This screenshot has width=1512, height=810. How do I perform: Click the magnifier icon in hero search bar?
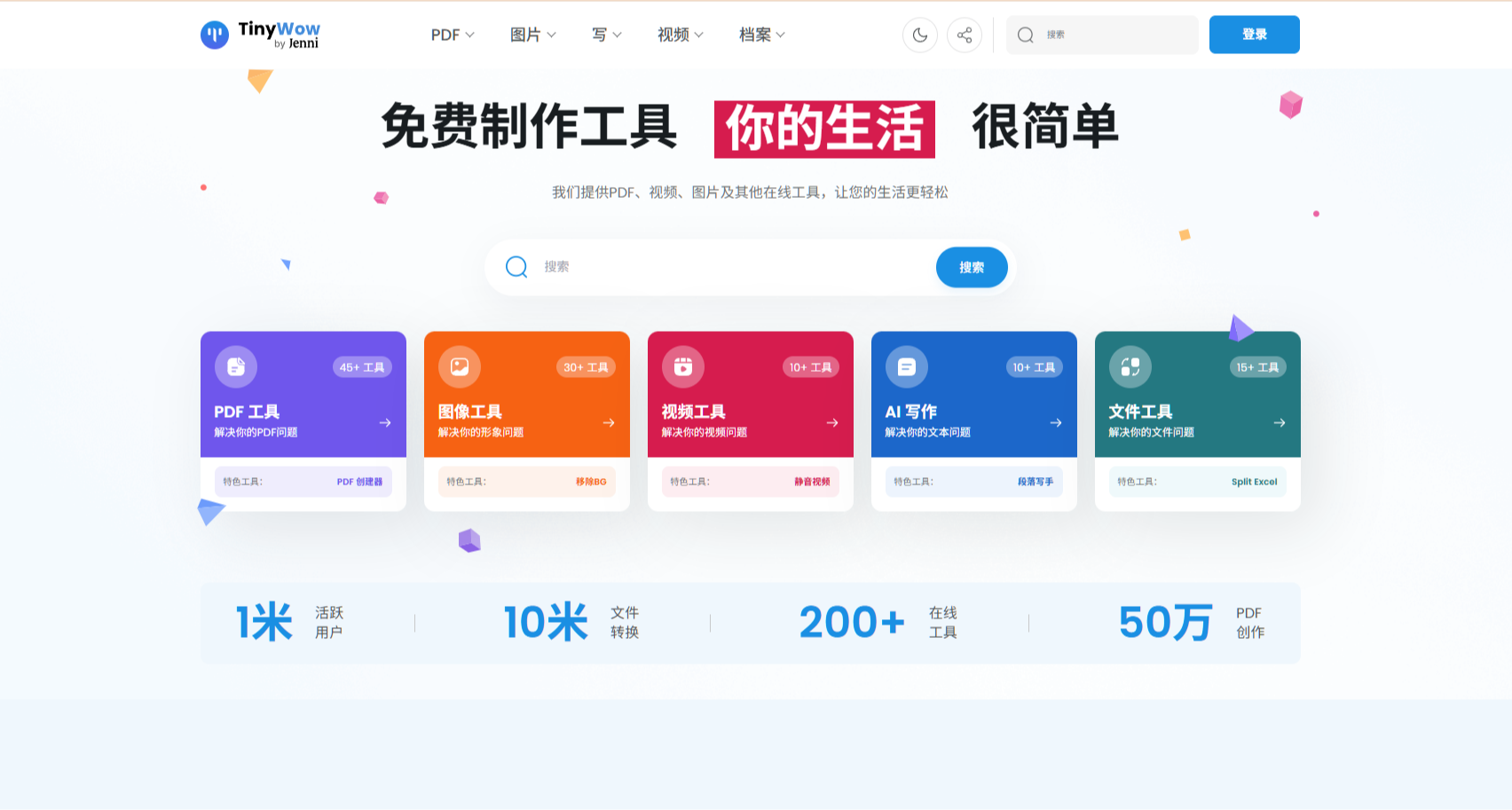coord(516,266)
